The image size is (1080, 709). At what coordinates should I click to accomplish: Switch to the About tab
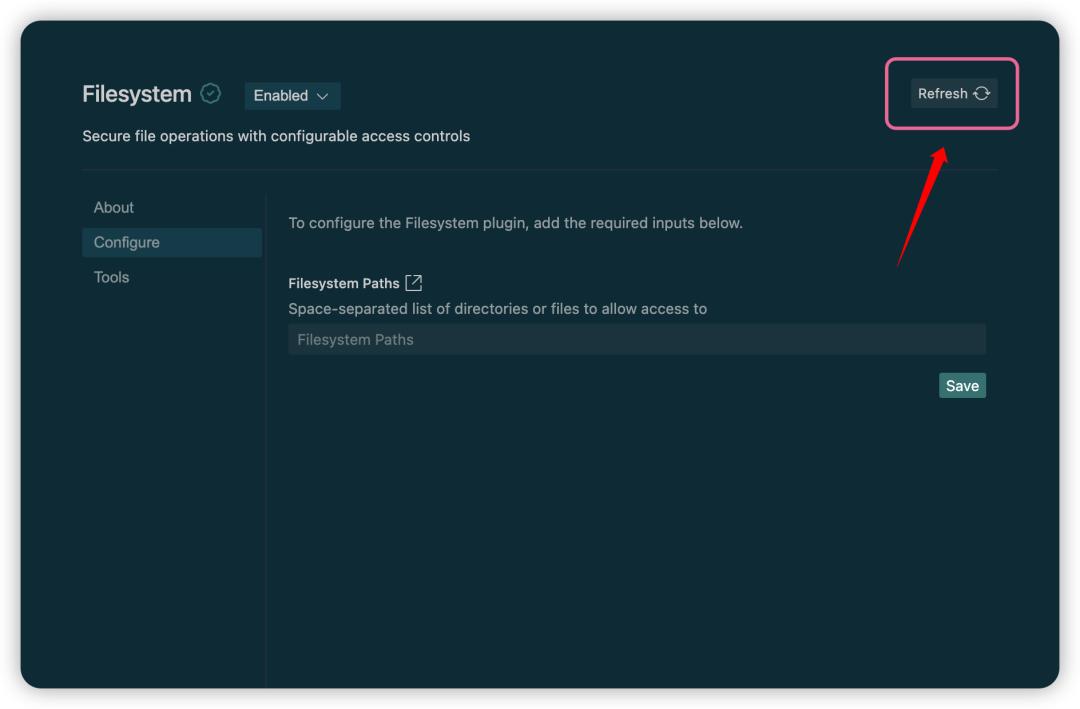coord(114,208)
